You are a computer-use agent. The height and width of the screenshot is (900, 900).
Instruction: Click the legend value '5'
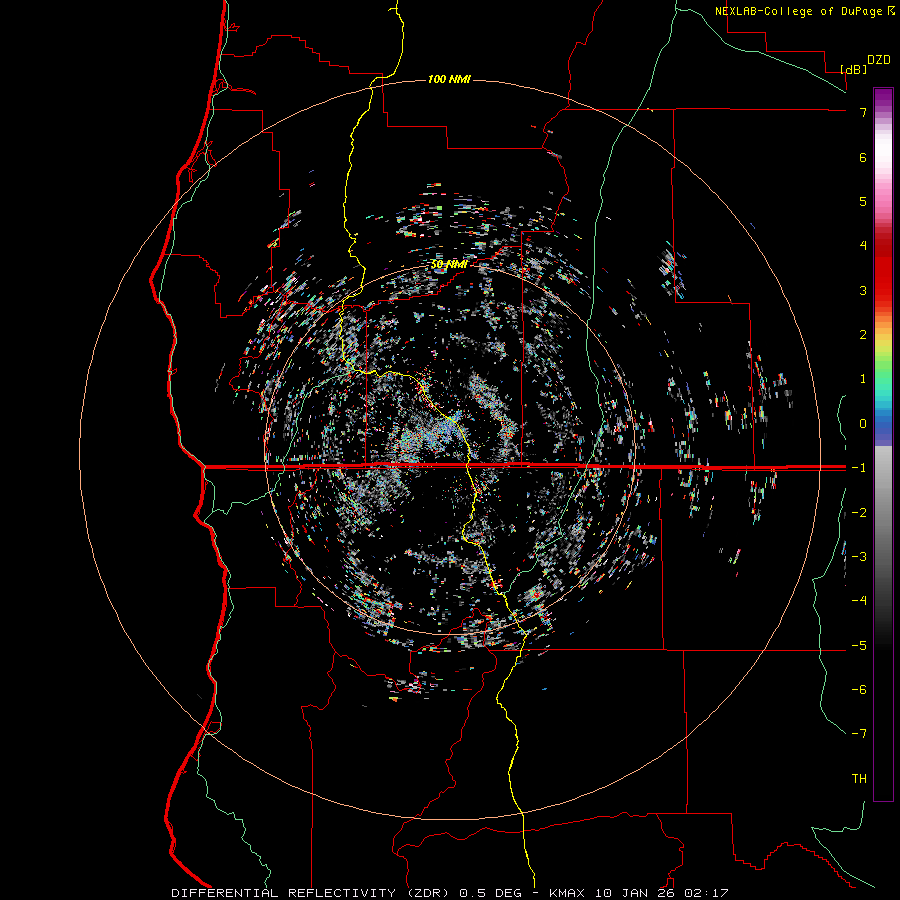[x=863, y=201]
